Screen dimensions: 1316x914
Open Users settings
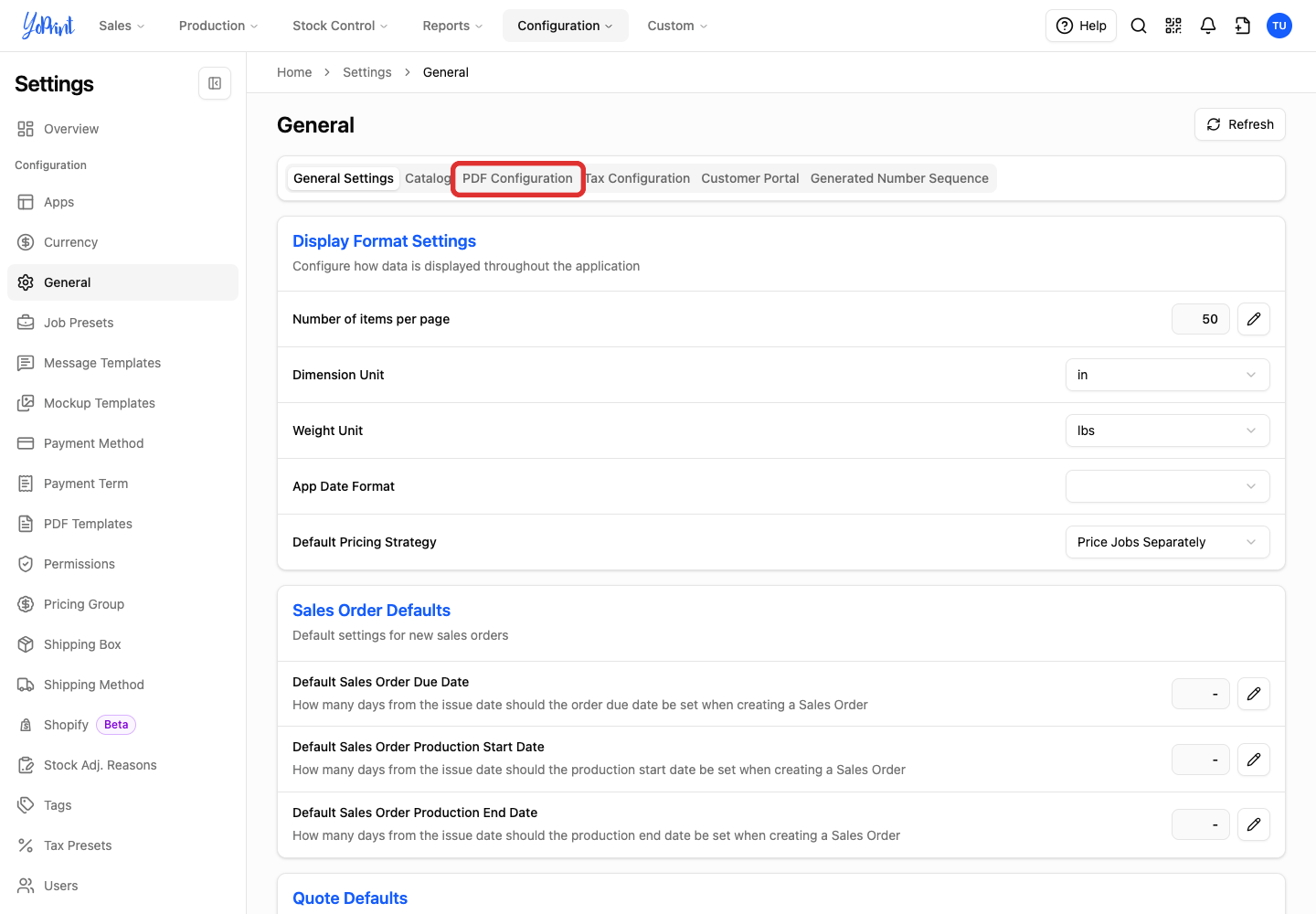[x=122, y=886]
